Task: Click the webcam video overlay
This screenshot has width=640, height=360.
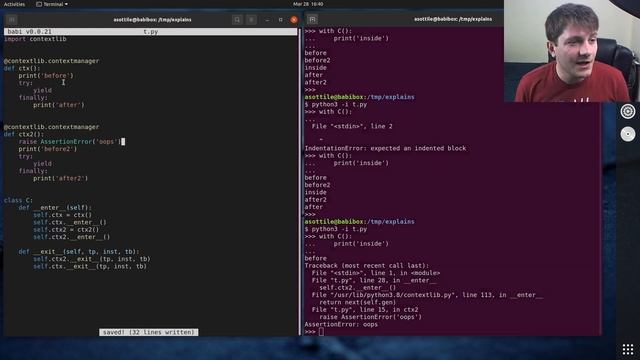Action: [x=571, y=51]
